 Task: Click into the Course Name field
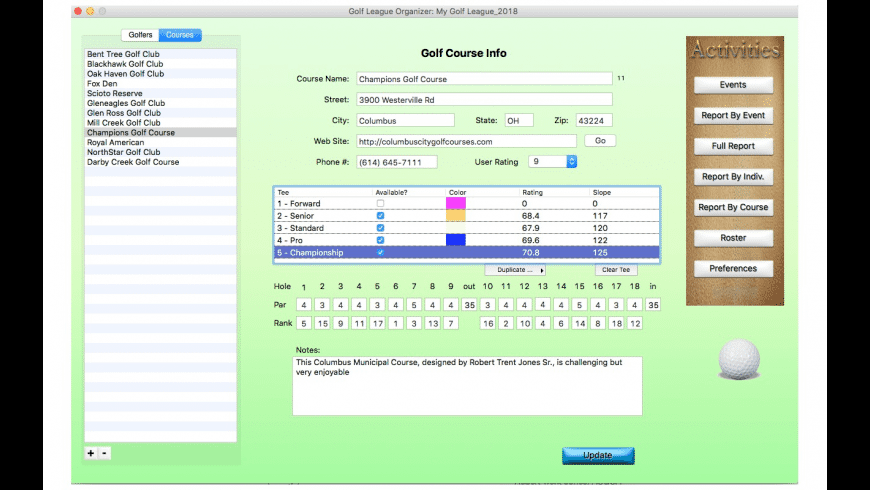[484, 79]
